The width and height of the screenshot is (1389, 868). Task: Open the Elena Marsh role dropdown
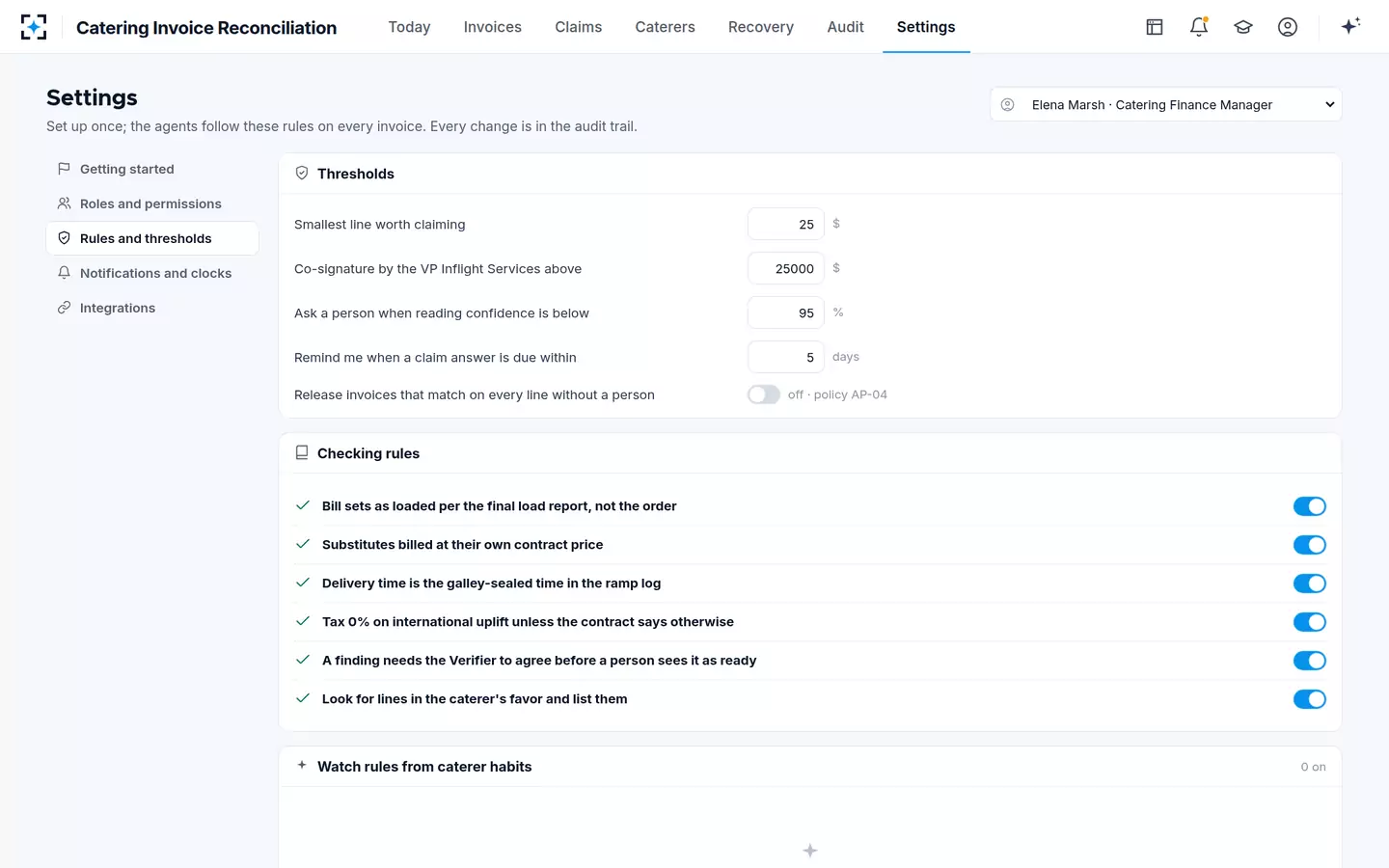[x=1166, y=104]
